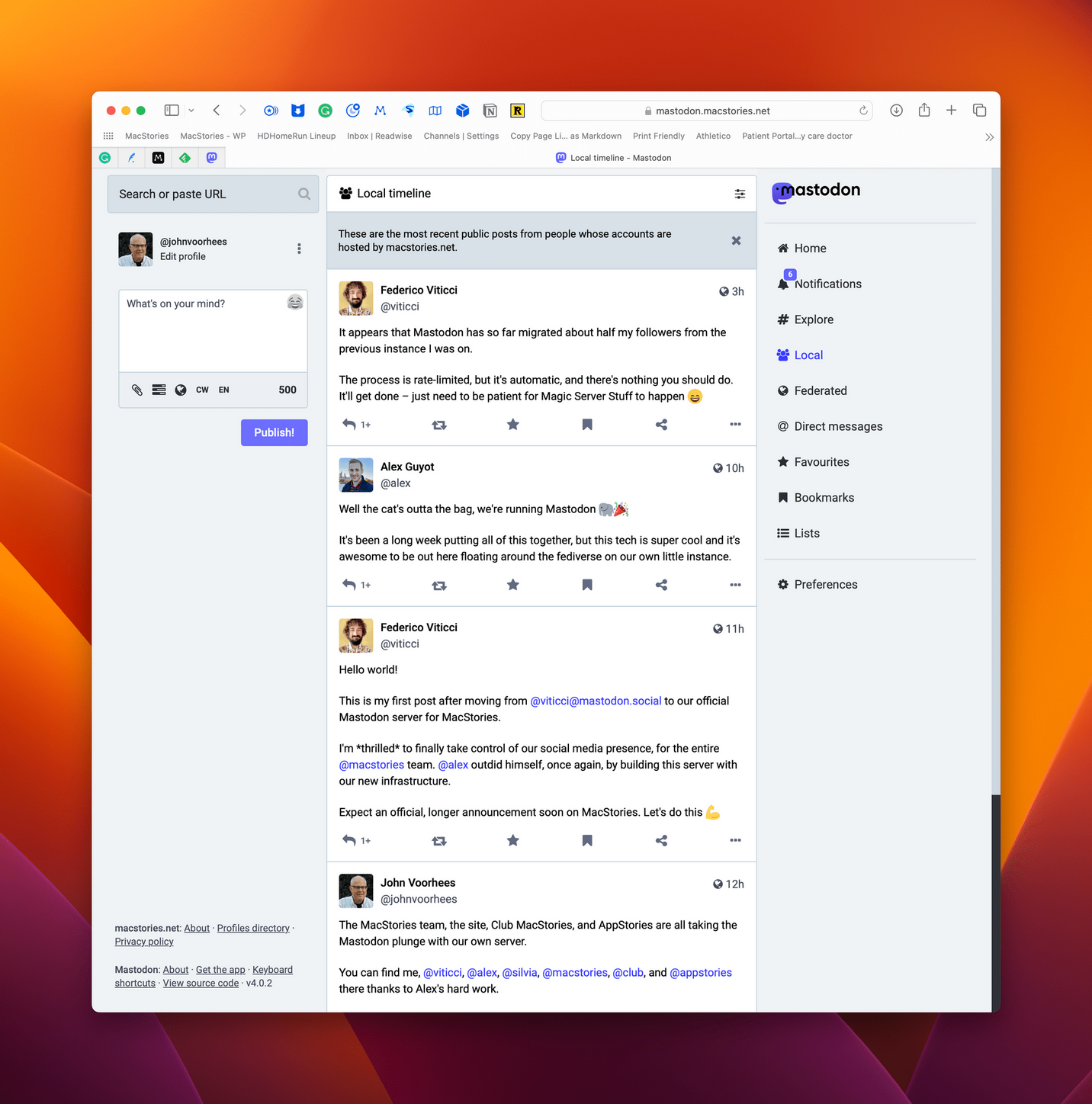1092x1104 pixels.
Task: Favourite Federico Viticci's first post with star
Action: pos(513,425)
